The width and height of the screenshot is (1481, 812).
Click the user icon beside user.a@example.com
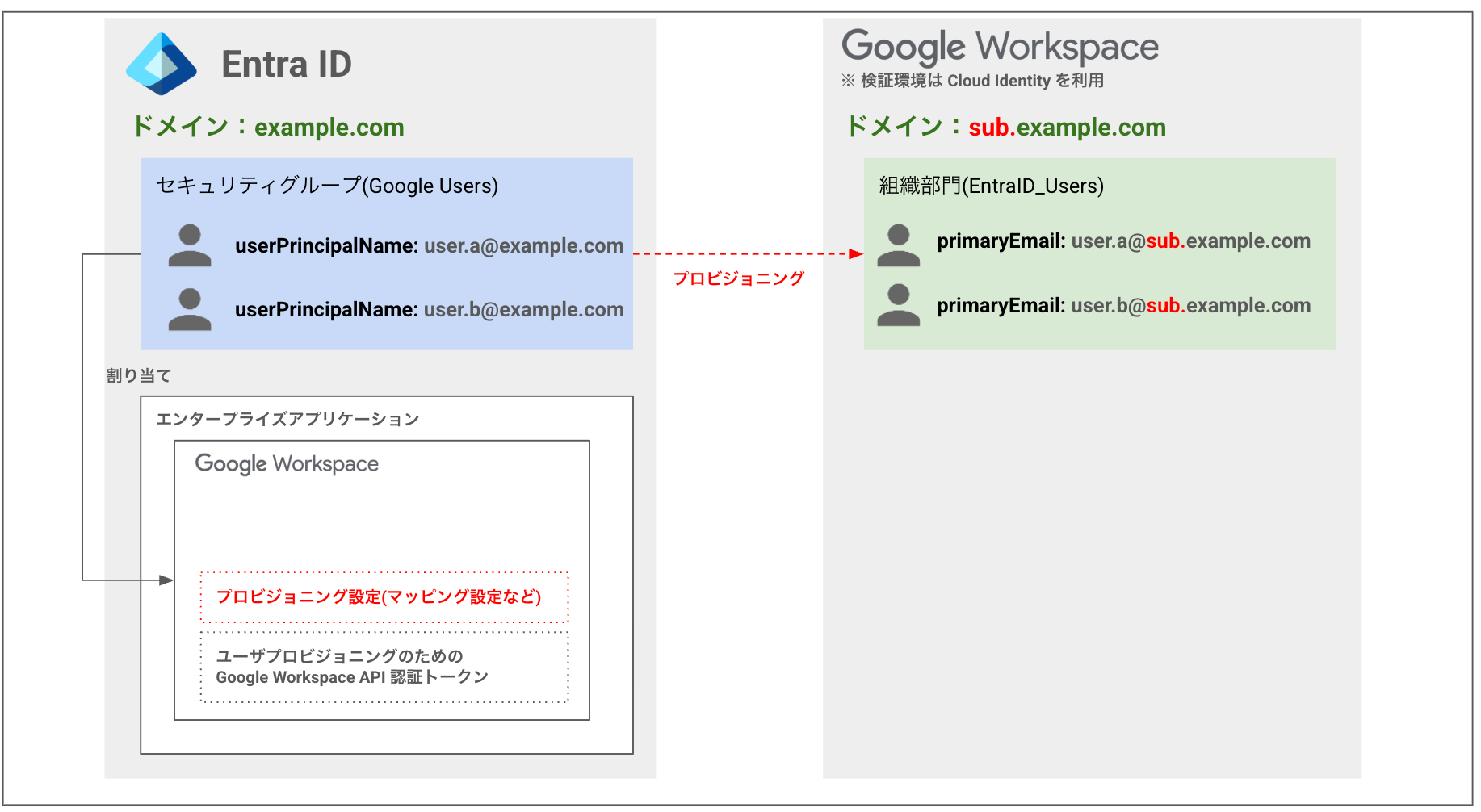(190, 245)
